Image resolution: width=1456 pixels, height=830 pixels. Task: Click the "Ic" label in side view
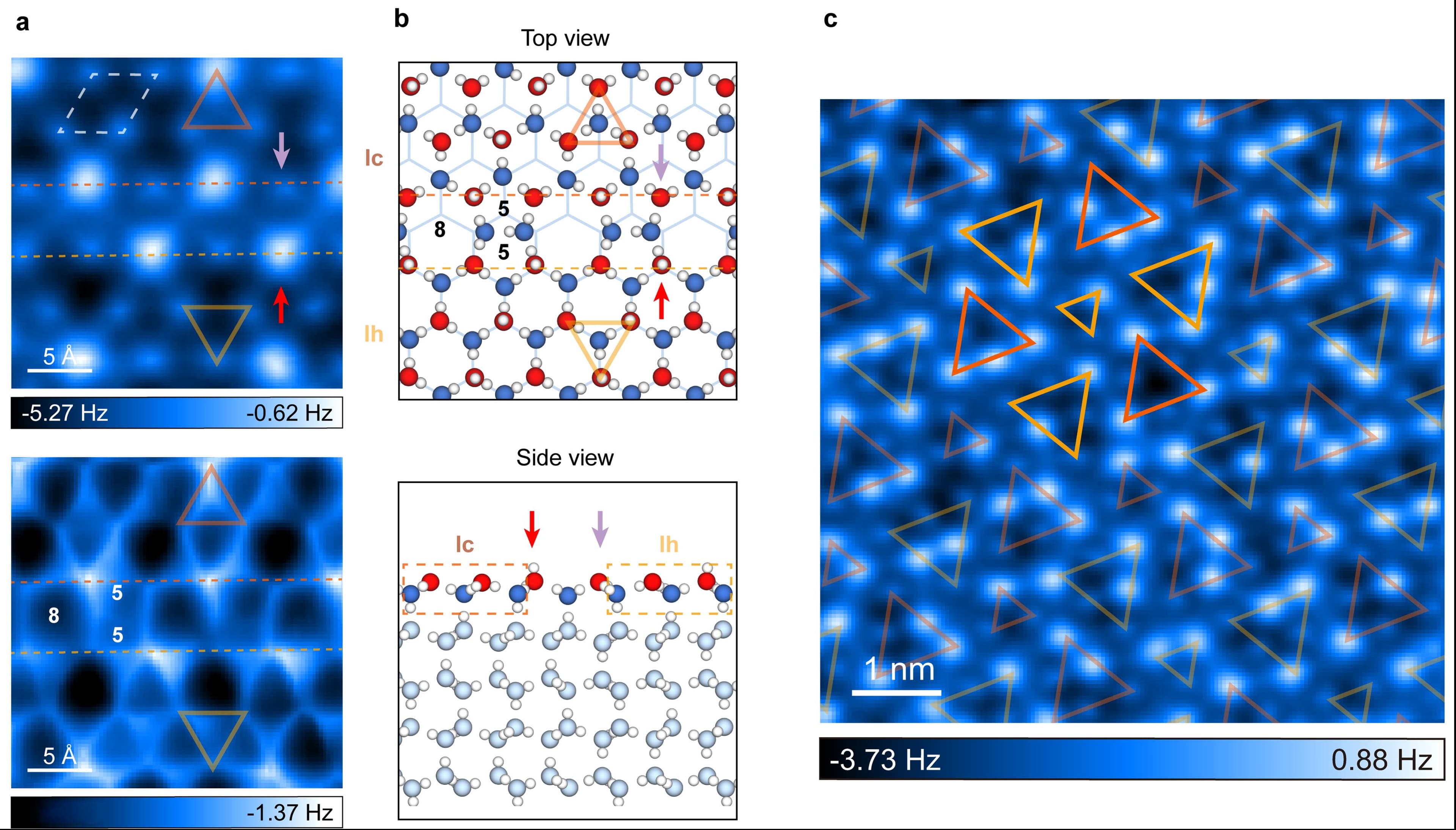(464, 544)
